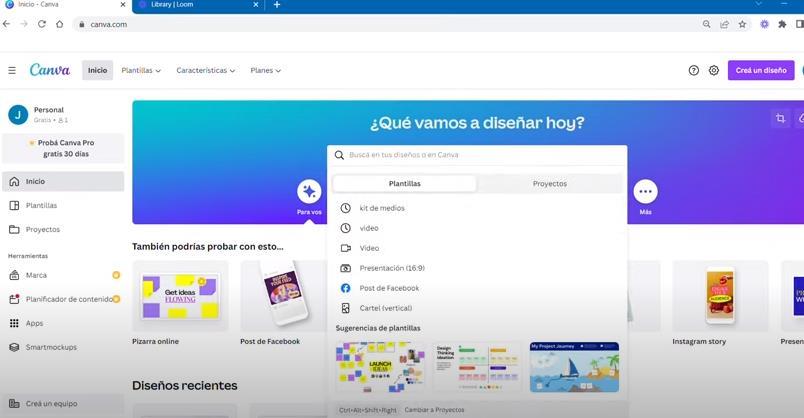Click the Busca en tus diseños search field

pos(477,155)
